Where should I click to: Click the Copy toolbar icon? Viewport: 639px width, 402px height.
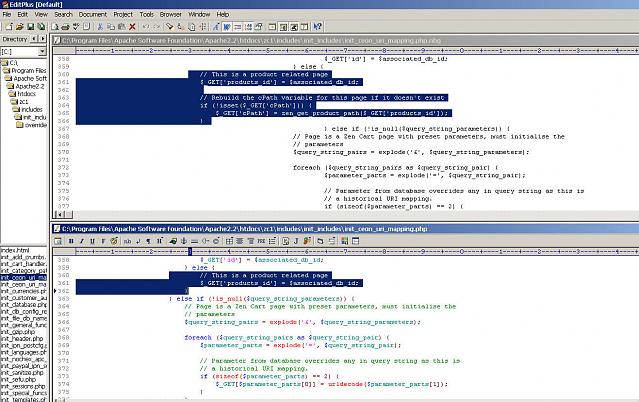click(111, 27)
